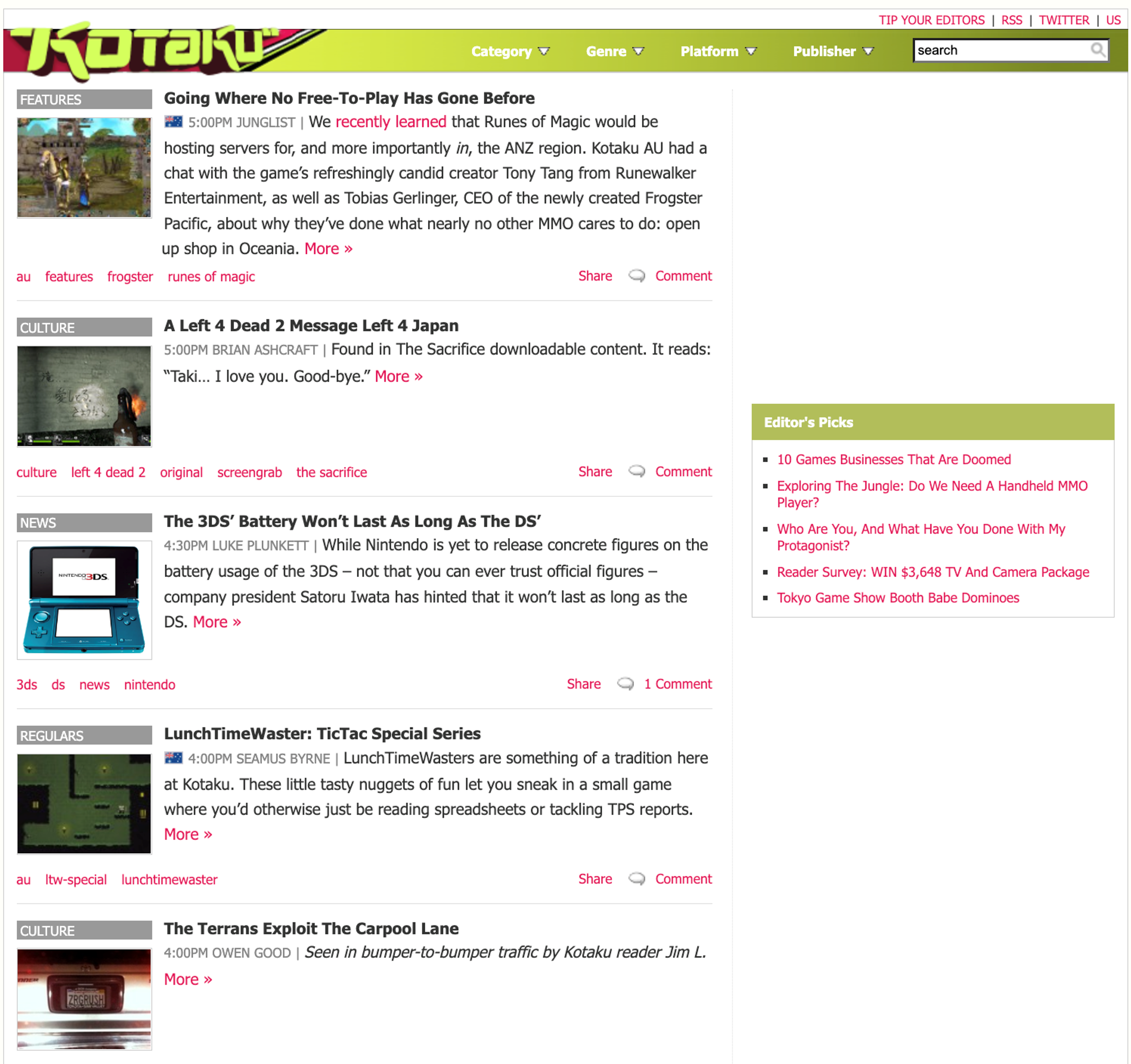
Task: Click comment bubble icon on 3DS battery post
Action: [625, 684]
